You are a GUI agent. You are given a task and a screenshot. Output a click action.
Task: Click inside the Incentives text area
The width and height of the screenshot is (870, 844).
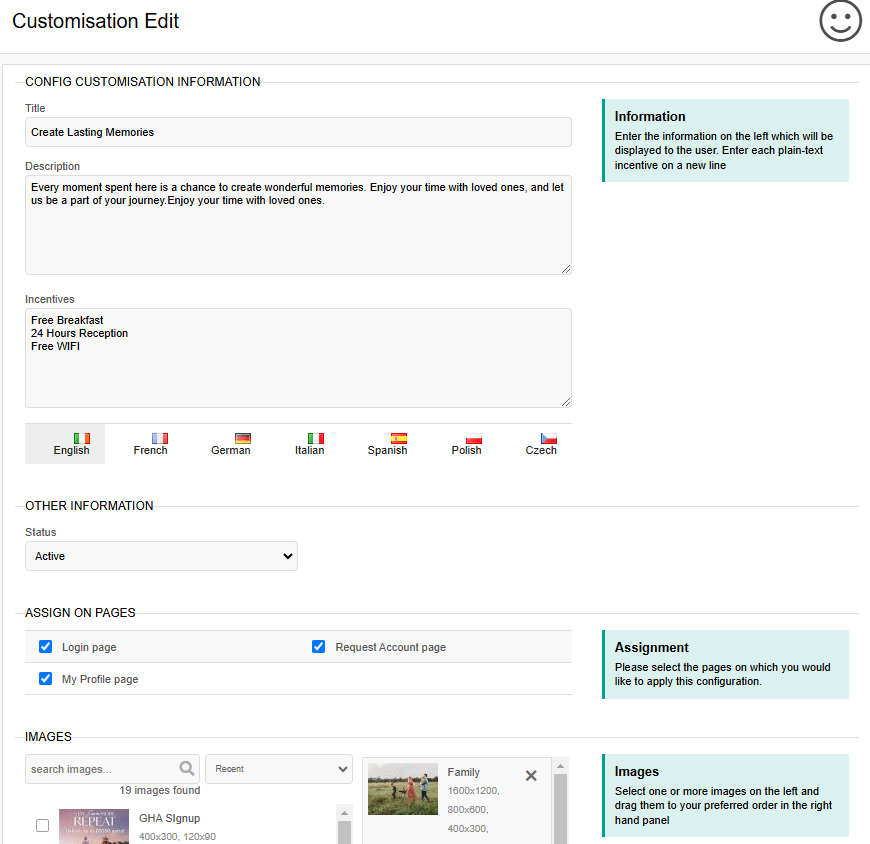[298, 358]
